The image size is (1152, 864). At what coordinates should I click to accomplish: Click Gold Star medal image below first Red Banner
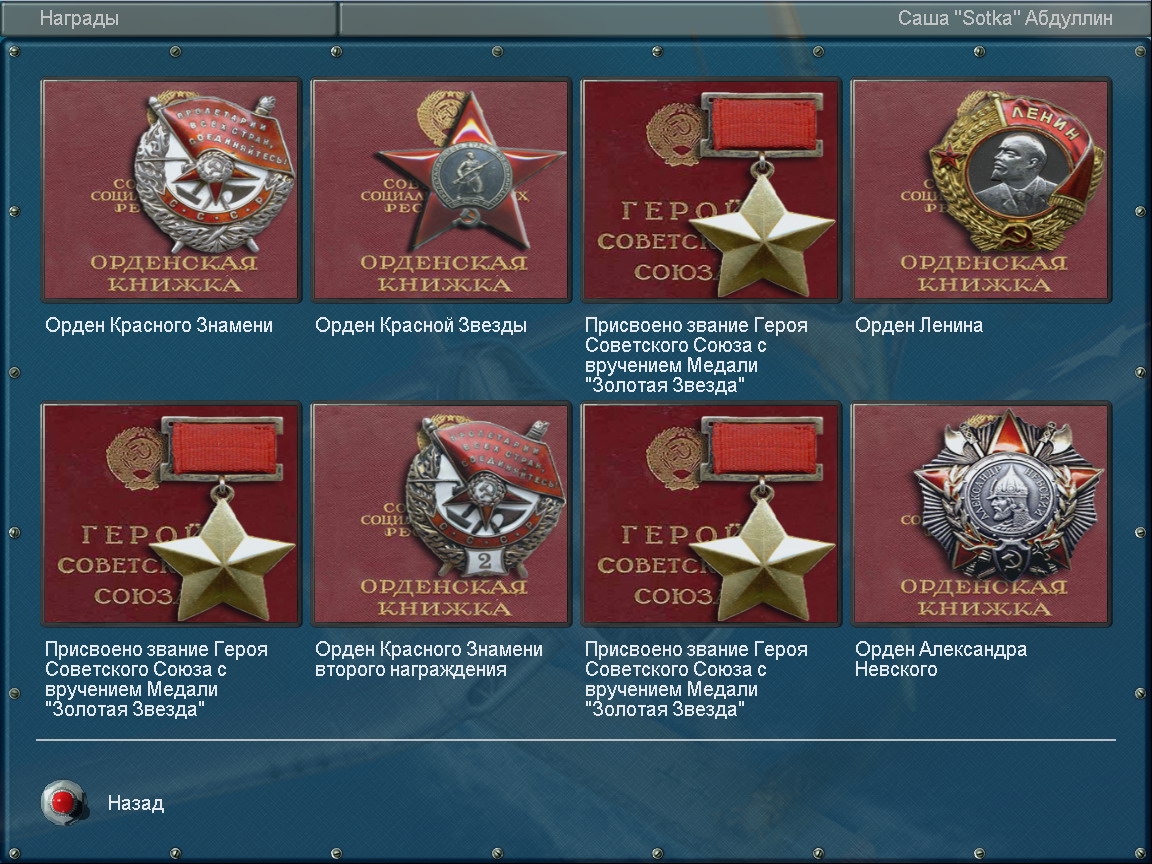171,514
